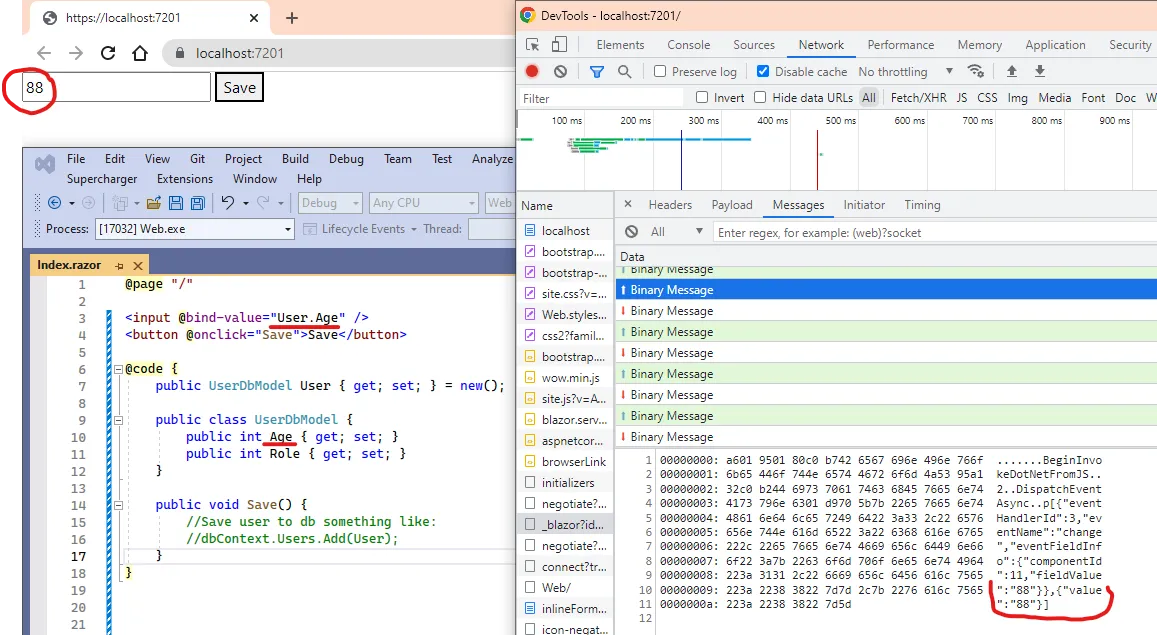Switch to the Payload tab
Viewport: 1157px width, 635px height.
pos(731,205)
